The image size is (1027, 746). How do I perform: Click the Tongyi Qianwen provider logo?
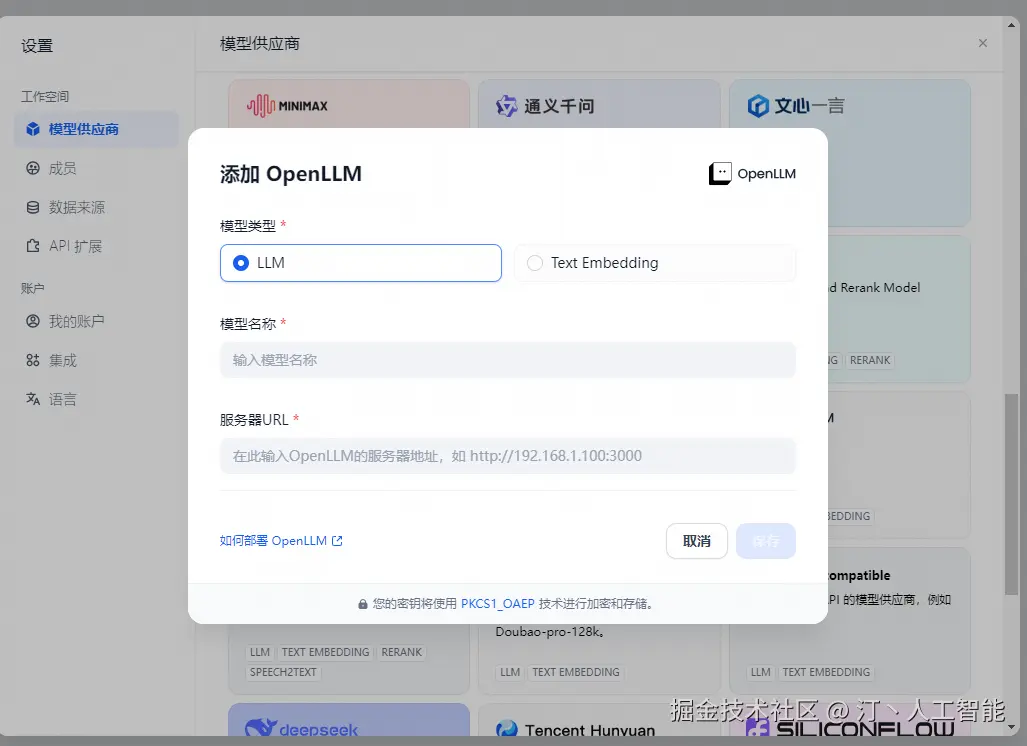545,105
